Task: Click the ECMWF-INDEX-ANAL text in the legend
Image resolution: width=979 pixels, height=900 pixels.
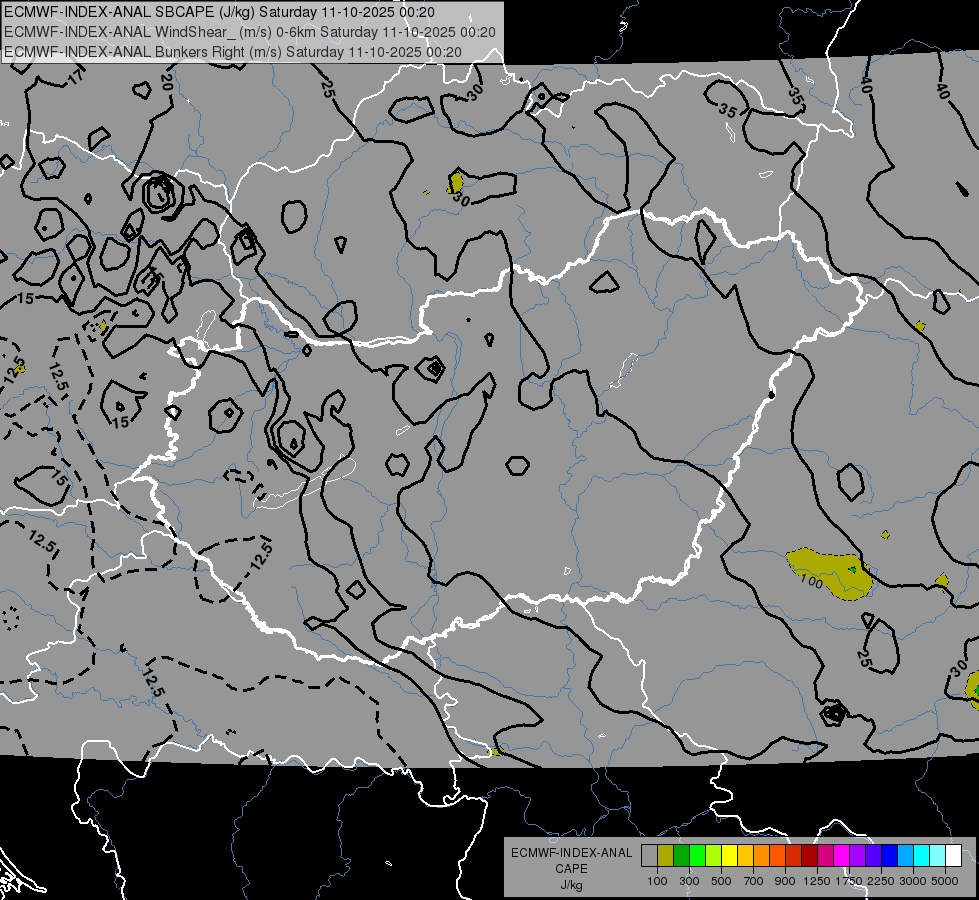Action: tap(571, 853)
